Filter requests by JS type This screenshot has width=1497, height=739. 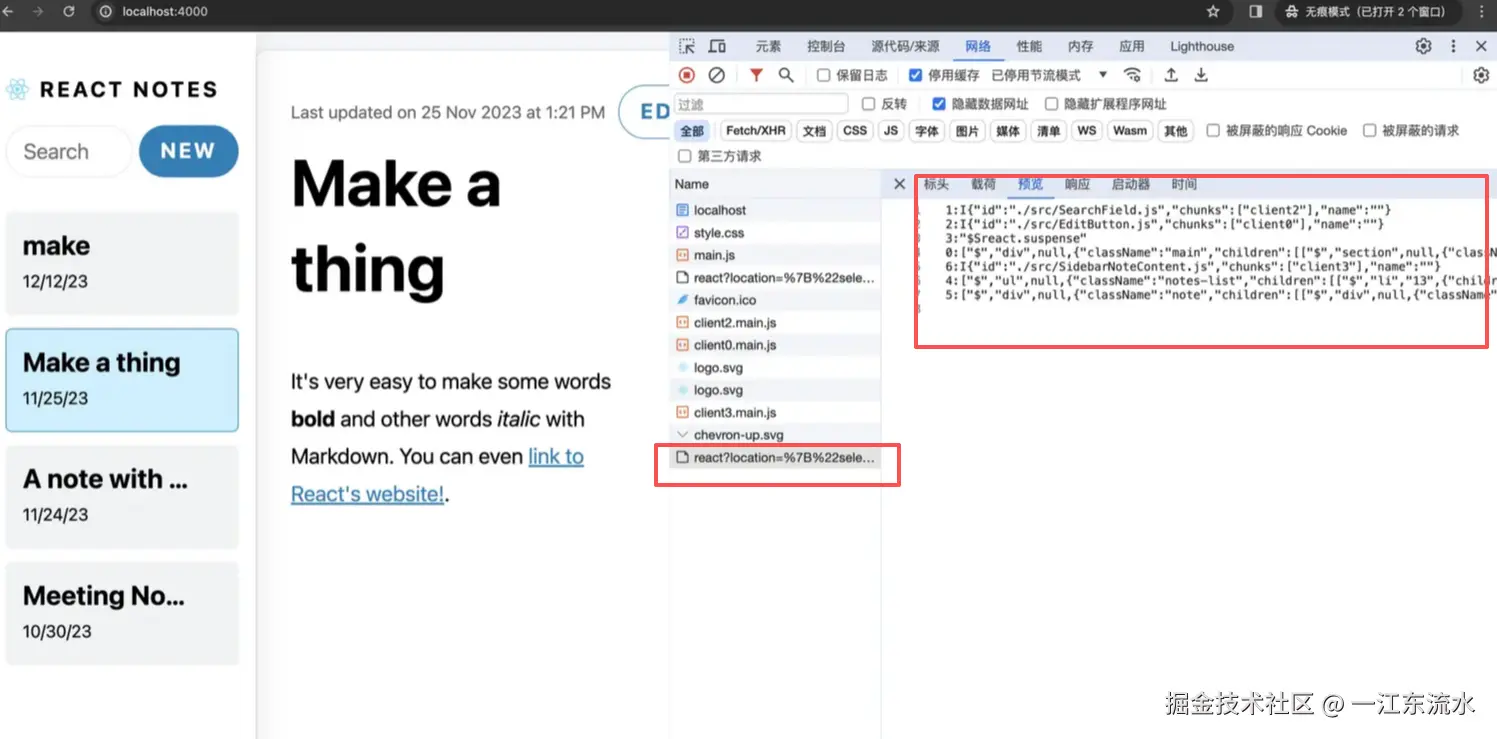pyautogui.click(x=891, y=131)
